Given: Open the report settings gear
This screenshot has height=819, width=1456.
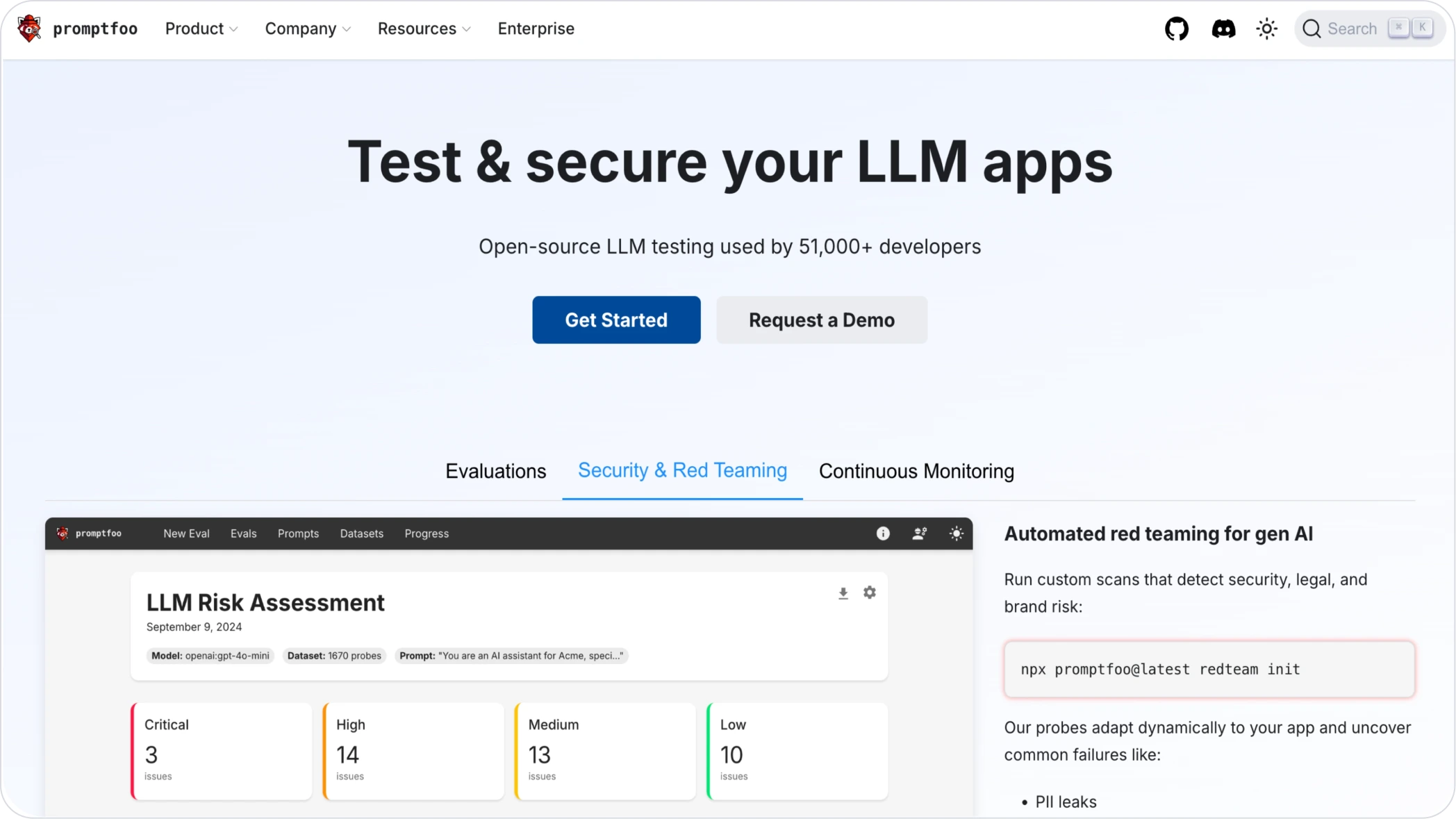Looking at the screenshot, I should pyautogui.click(x=870, y=593).
